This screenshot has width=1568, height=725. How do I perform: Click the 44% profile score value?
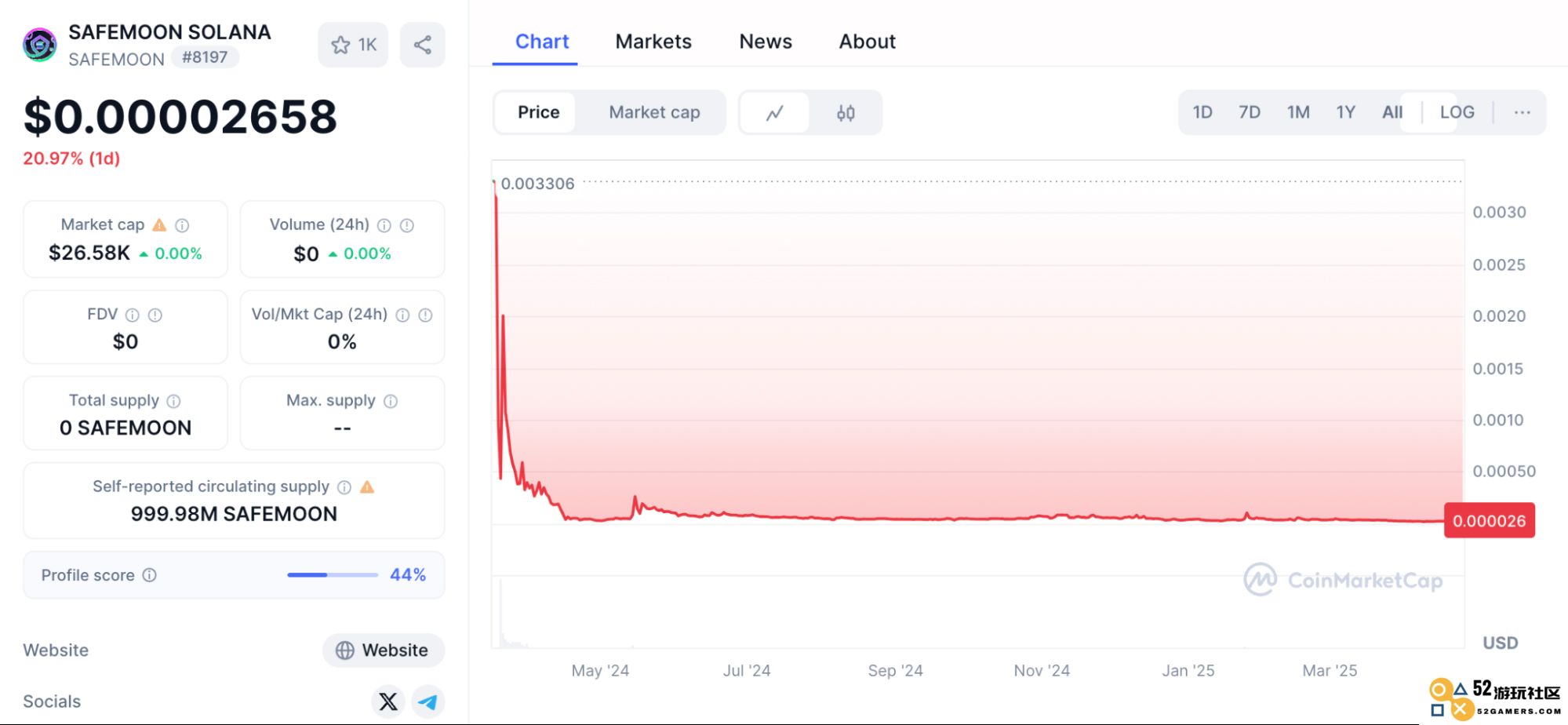[408, 575]
